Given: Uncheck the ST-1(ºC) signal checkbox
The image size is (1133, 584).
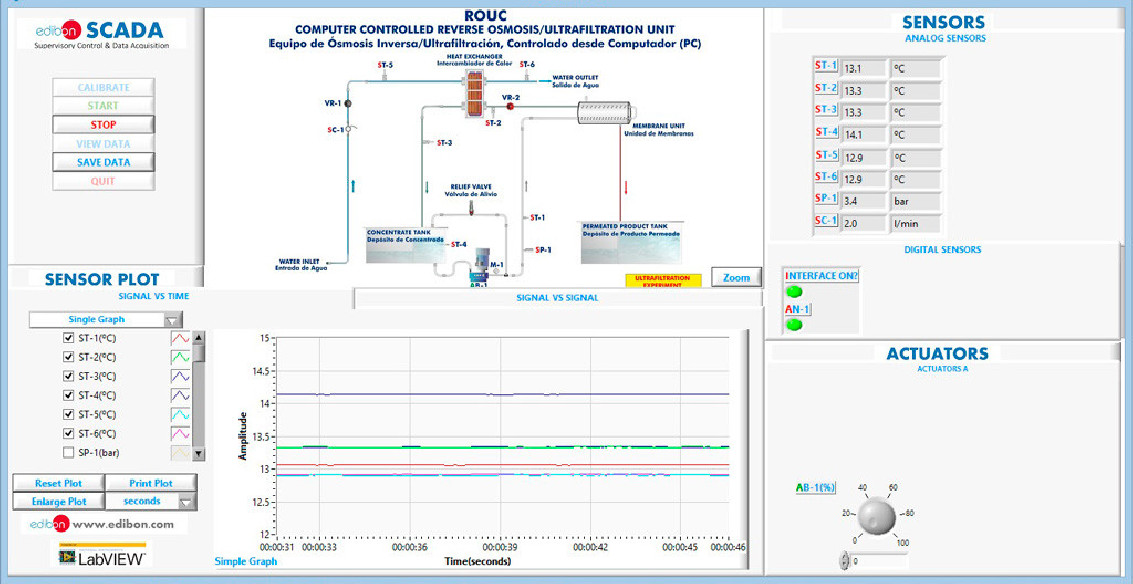Looking at the screenshot, I should pos(69,338).
